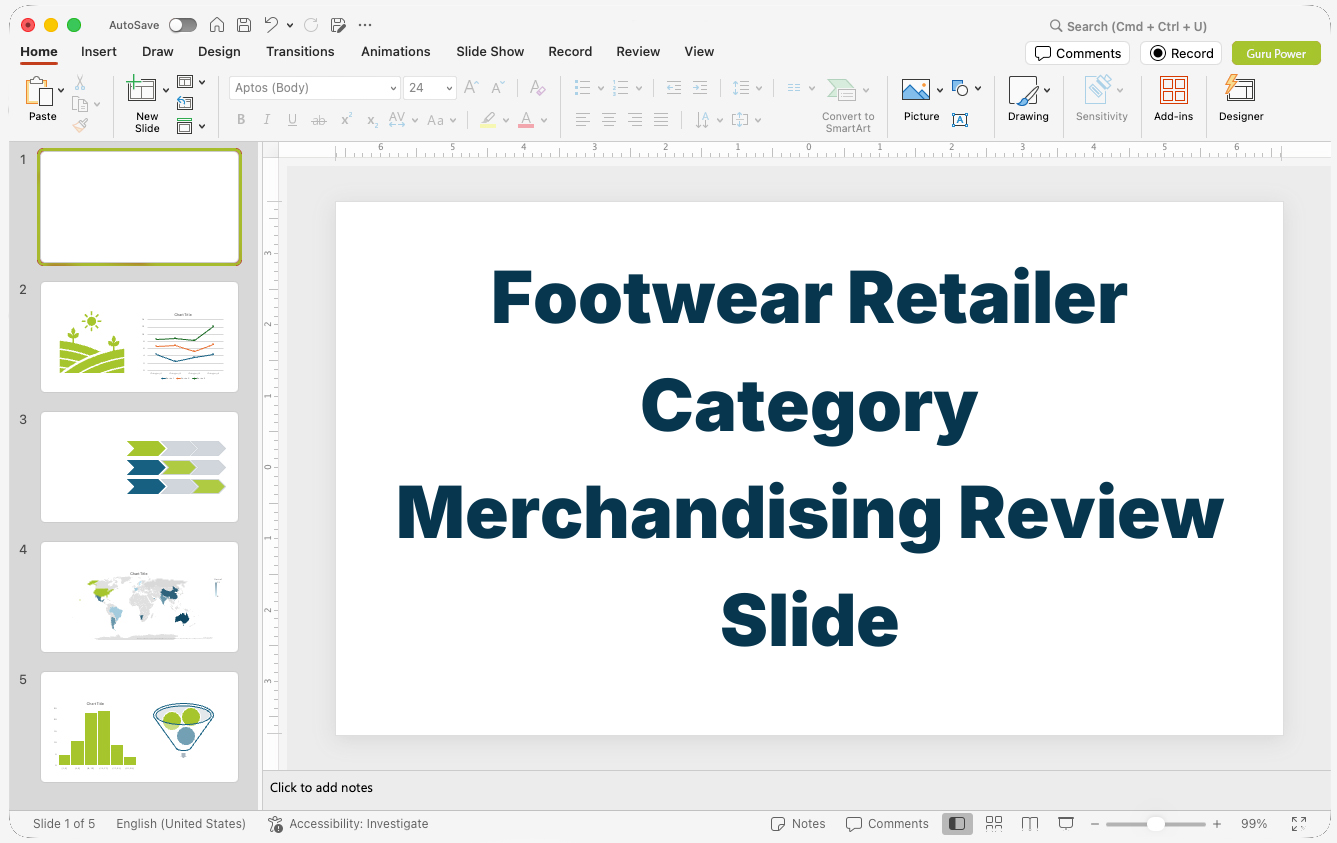Decrease font size with small A icon
Image resolution: width=1337 pixels, height=843 pixels.
pos(498,88)
